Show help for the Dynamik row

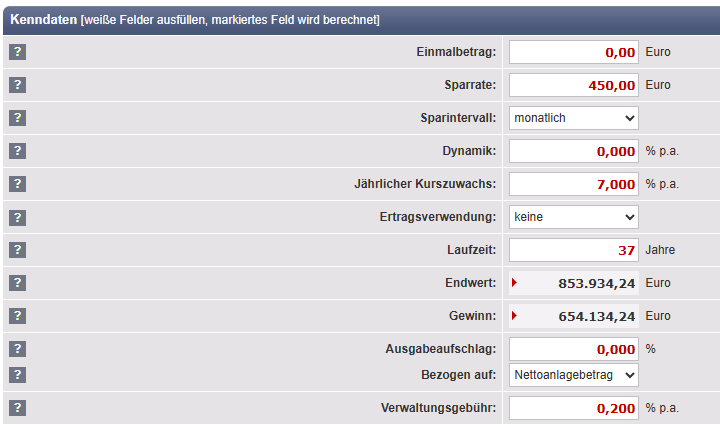[17, 151]
